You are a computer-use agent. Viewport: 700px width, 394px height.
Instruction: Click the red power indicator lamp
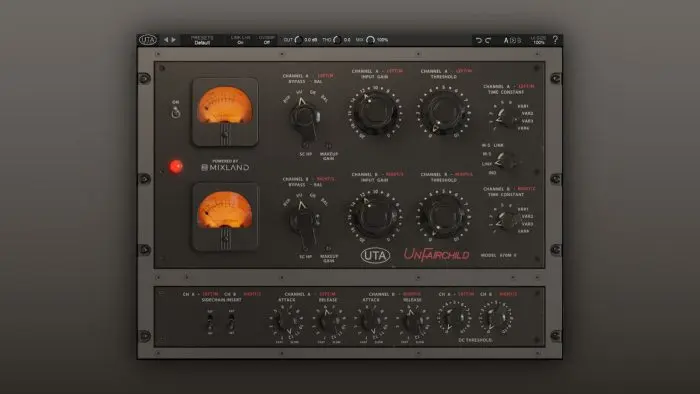point(176,166)
